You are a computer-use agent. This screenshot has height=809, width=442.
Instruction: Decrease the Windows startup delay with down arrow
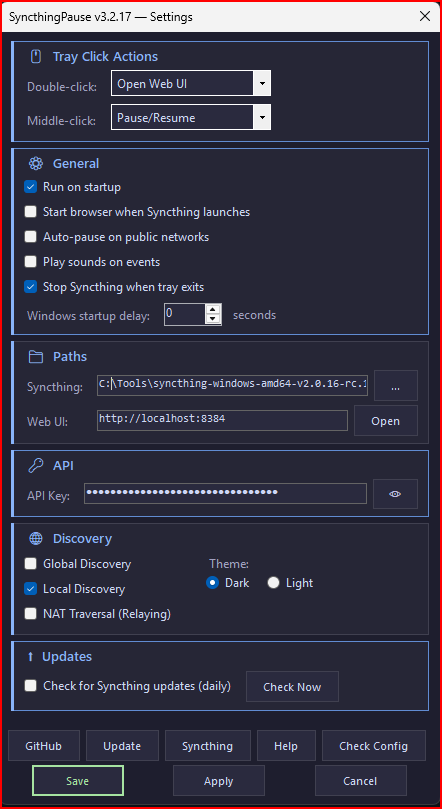tap(213, 319)
